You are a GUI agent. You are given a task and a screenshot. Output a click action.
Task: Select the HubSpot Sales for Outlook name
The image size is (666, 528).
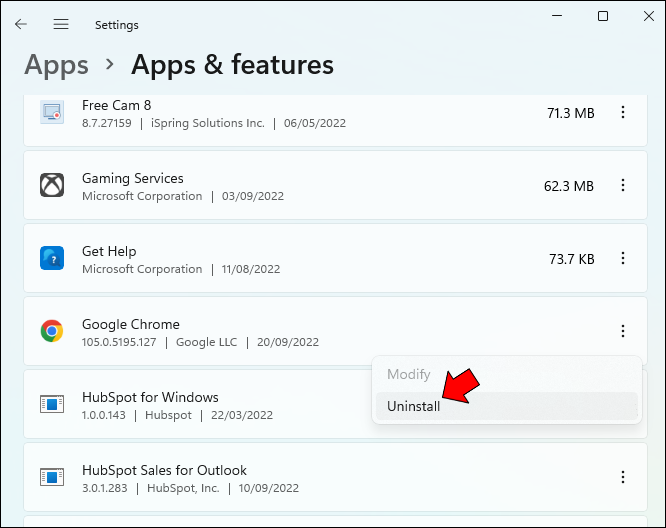(164, 470)
